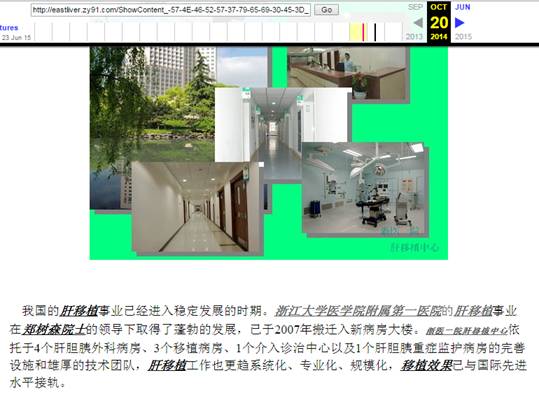Click the Go button
The image size is (539, 395).
pyautogui.click(x=327, y=10)
